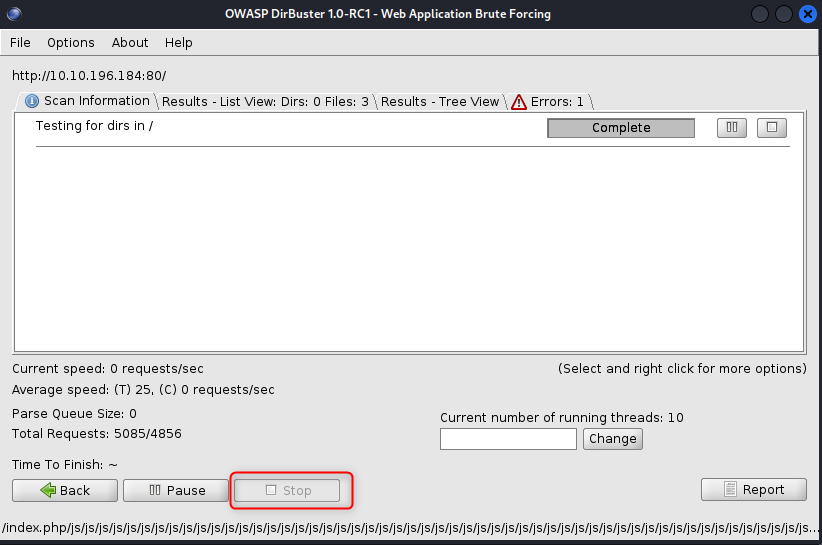This screenshot has height=545, width=822.
Task: Click 'Time To Finish: ~' text
Action: [64, 465]
